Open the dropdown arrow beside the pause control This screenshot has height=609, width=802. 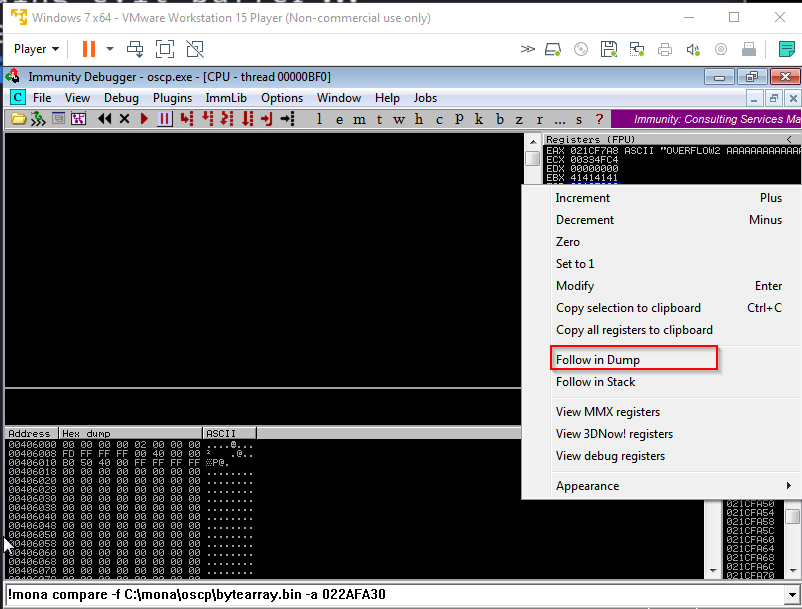pos(109,48)
